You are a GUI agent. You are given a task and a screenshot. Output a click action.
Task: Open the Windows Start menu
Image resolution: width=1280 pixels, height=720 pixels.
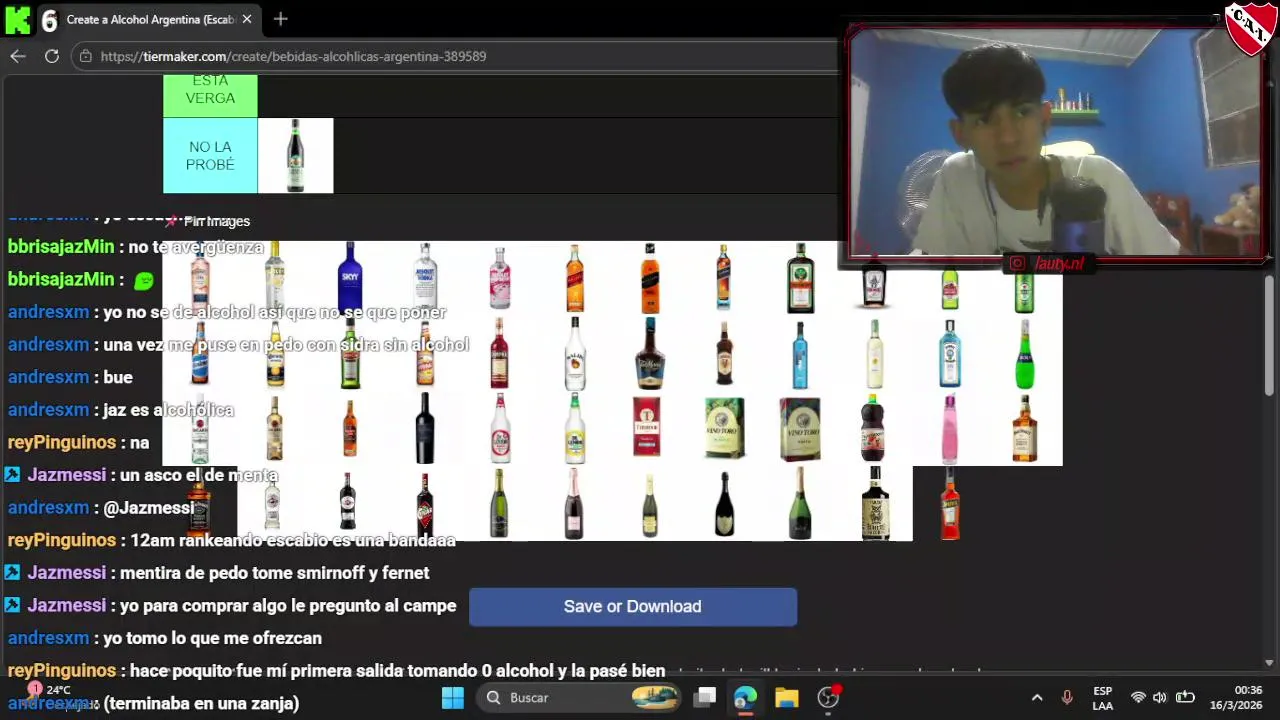(x=453, y=698)
